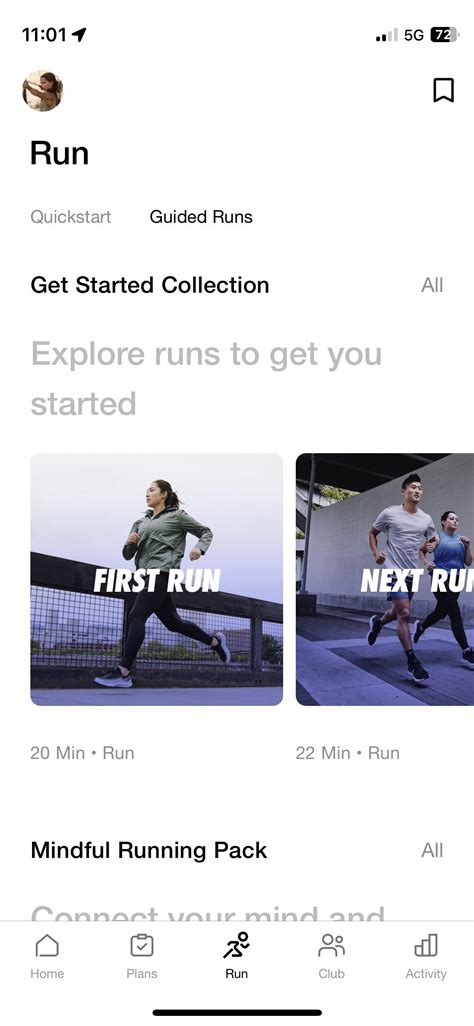Open the Next Run guided run card
Viewport: 474px width, 1026px height.
pyautogui.click(x=385, y=579)
